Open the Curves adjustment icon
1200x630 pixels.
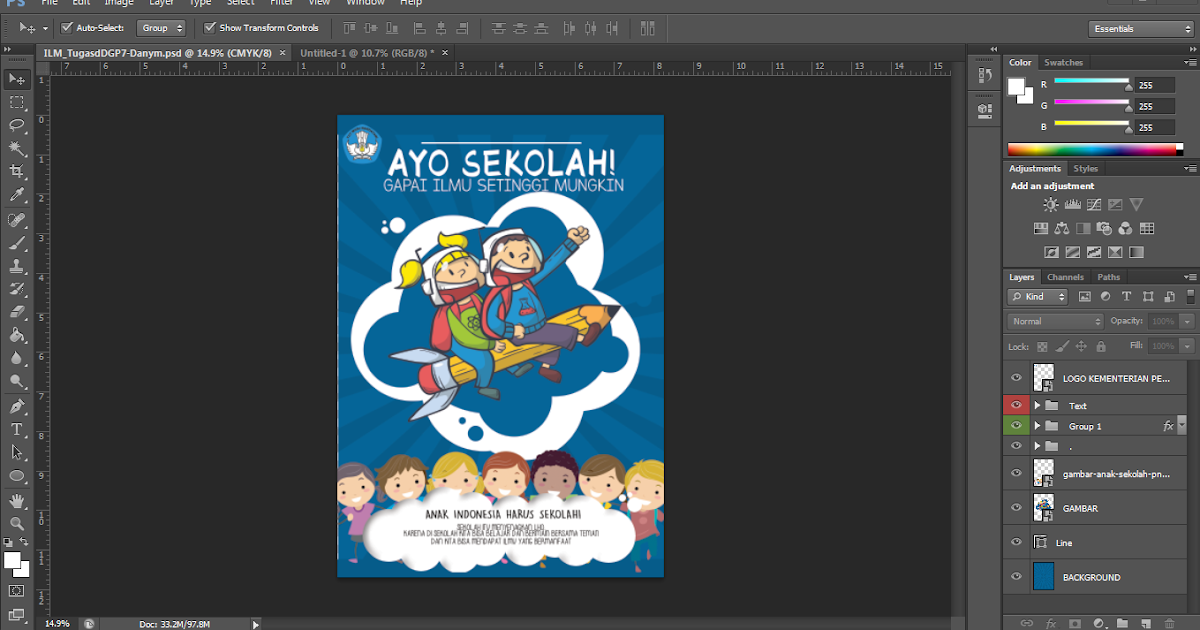coord(1094,204)
